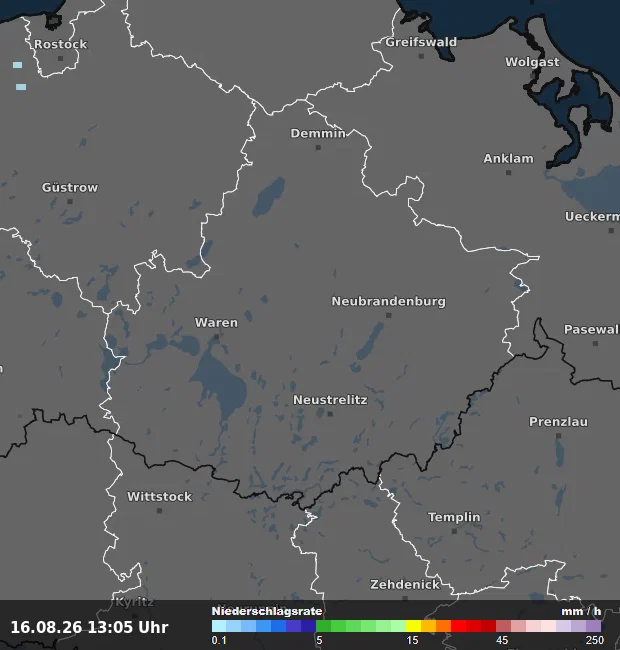The image size is (620, 650).
Task: Select the Demmin city label
Action: 318,133
